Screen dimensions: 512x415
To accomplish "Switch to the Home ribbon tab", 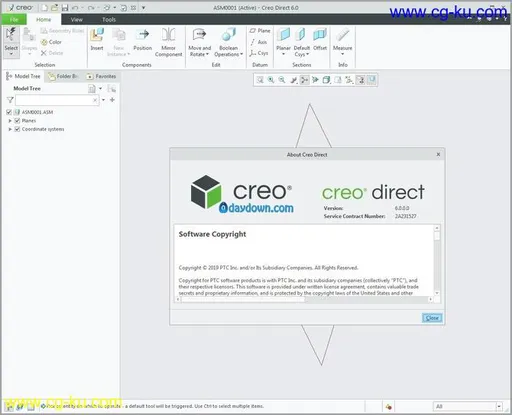I will 44,20.
